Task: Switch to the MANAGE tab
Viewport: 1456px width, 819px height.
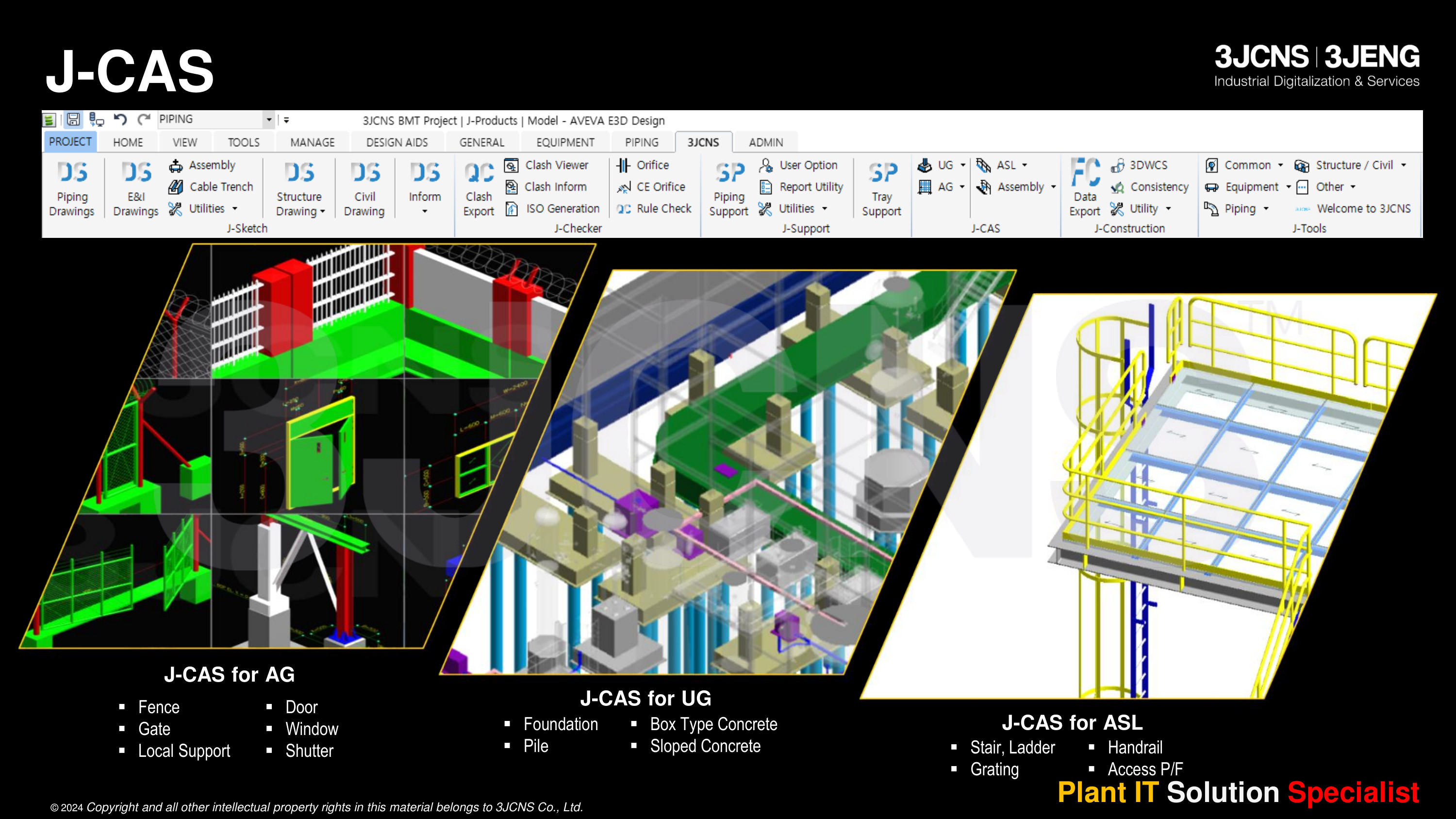Action: tap(313, 142)
